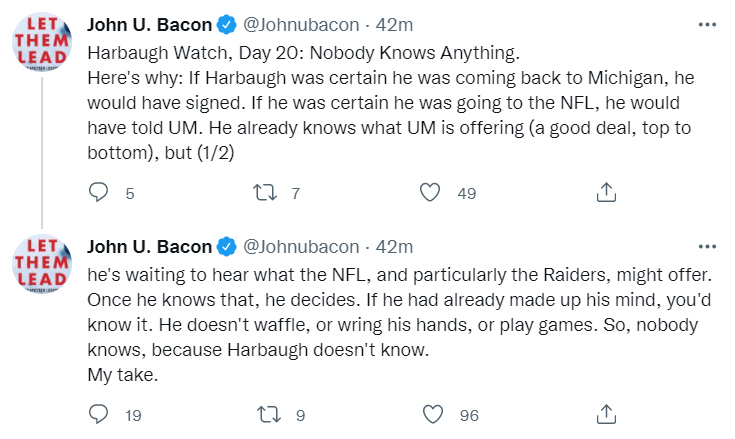
Task: Click John U. Bacon name on second tweet
Action: click(x=150, y=247)
